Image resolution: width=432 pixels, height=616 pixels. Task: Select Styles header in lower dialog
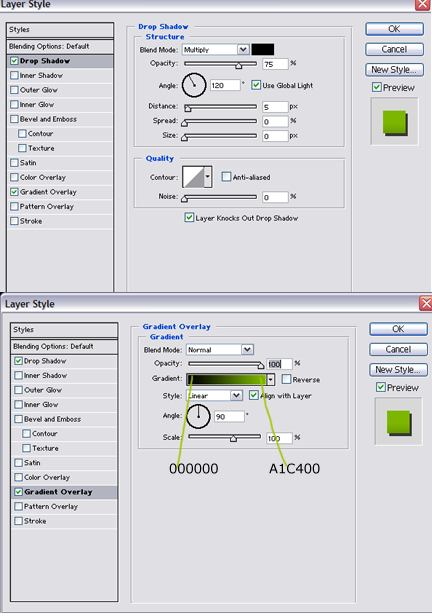click(64, 330)
